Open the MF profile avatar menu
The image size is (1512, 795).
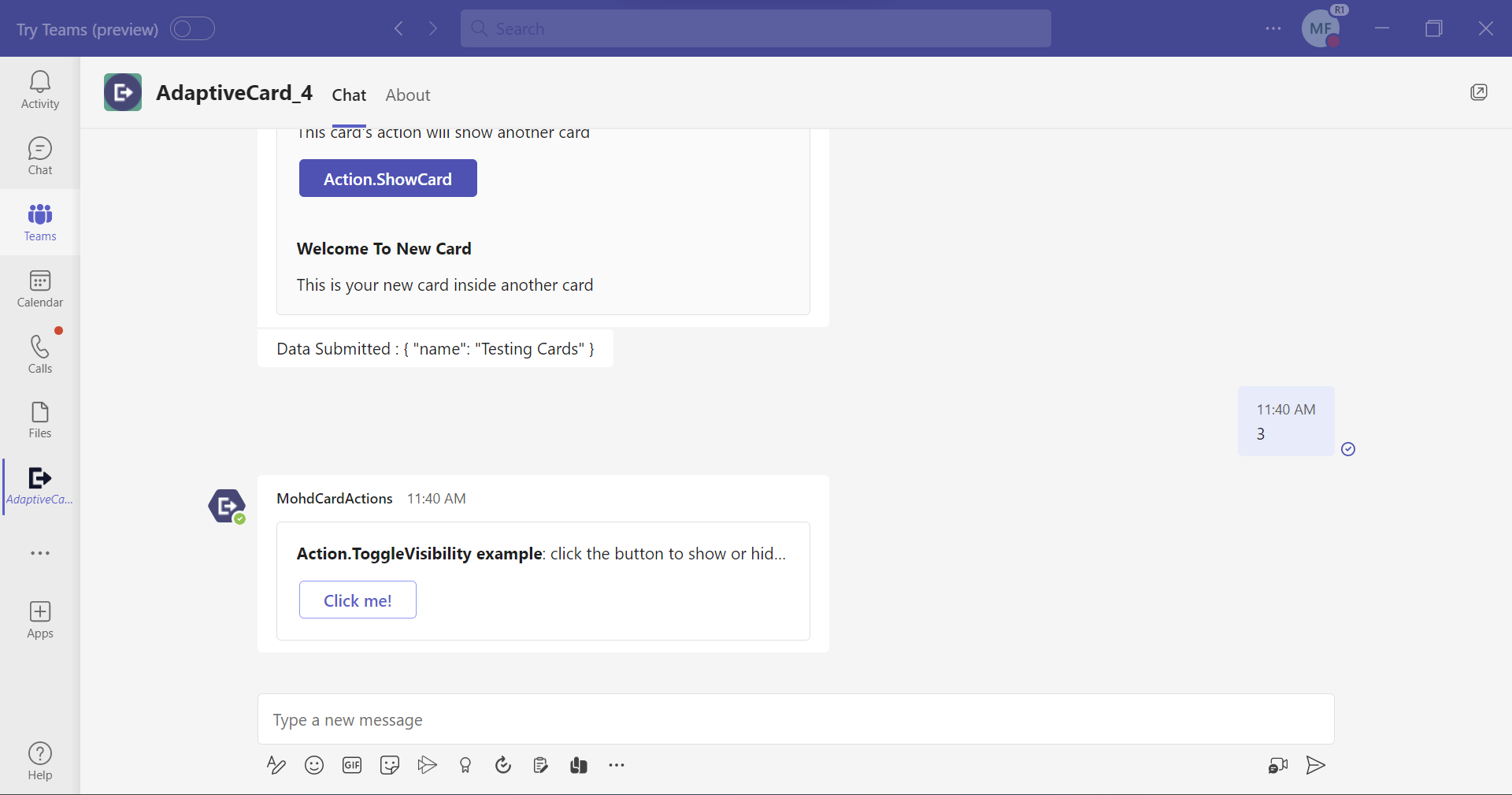(x=1321, y=28)
